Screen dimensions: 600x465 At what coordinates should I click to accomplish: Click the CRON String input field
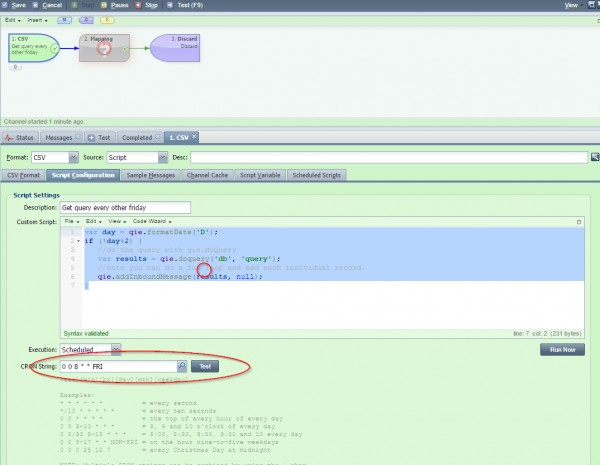point(118,366)
